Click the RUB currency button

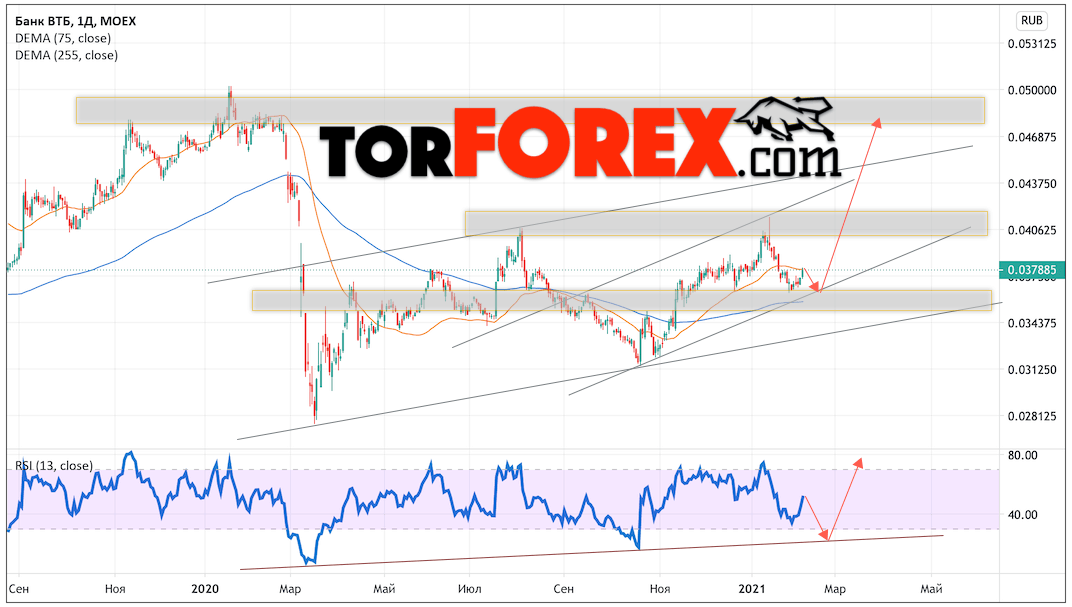coord(1032,21)
